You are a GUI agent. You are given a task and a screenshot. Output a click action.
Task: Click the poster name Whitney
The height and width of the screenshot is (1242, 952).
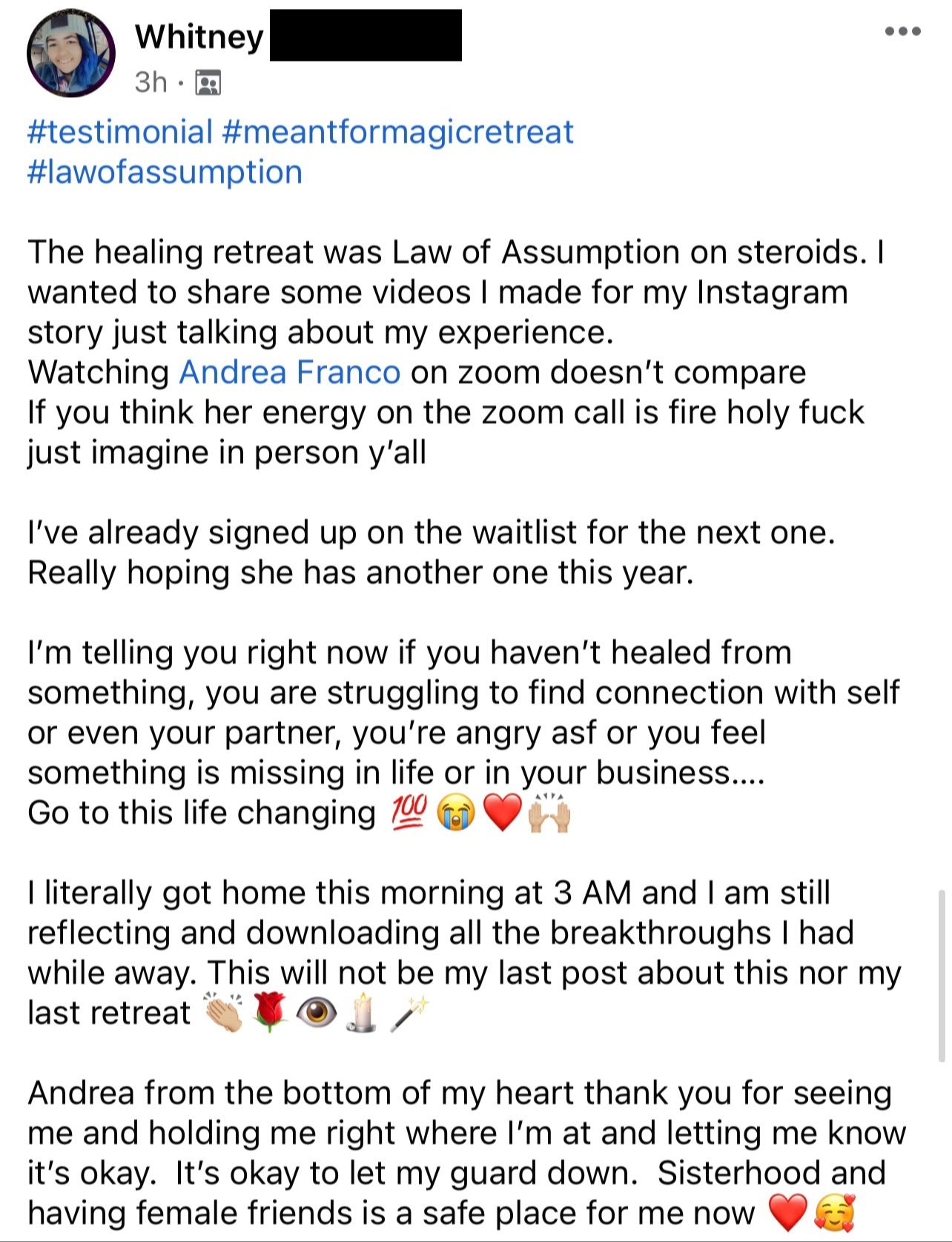point(199,36)
